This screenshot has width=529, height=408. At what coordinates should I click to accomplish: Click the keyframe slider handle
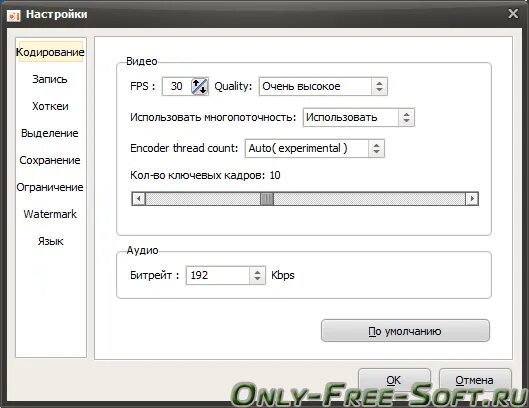267,199
